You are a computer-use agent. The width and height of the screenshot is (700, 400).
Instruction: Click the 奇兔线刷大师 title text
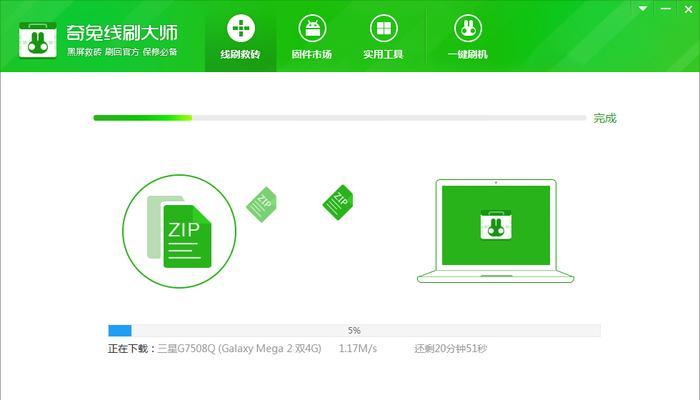(x=122, y=33)
